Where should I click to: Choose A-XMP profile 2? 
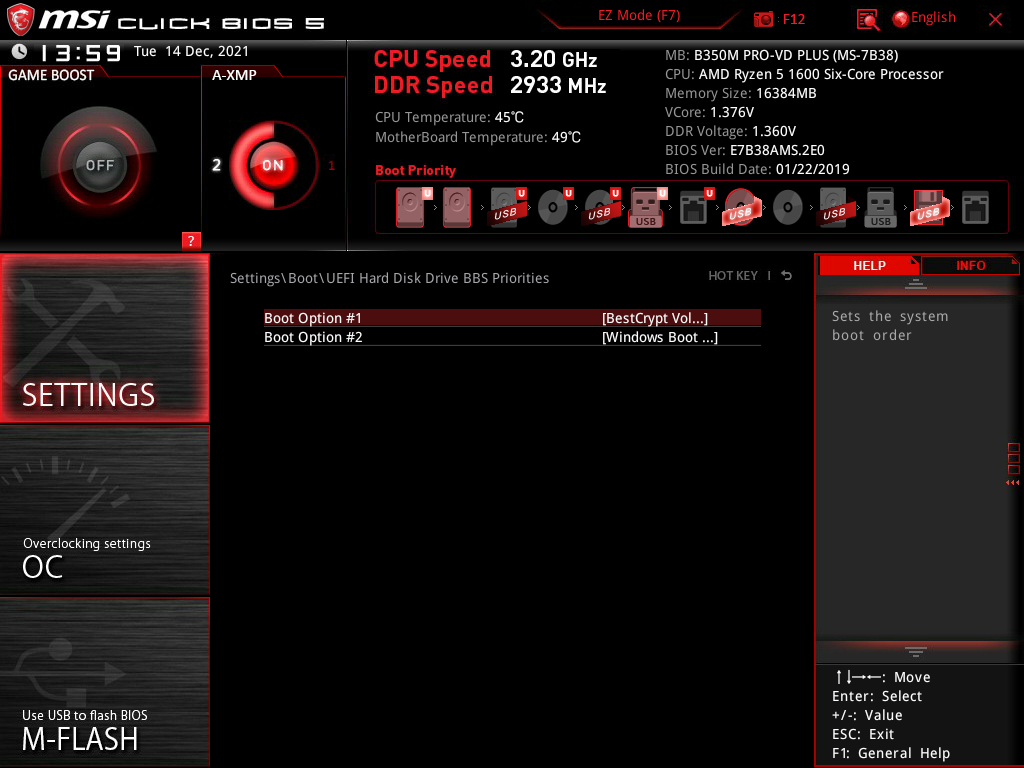[x=216, y=165]
